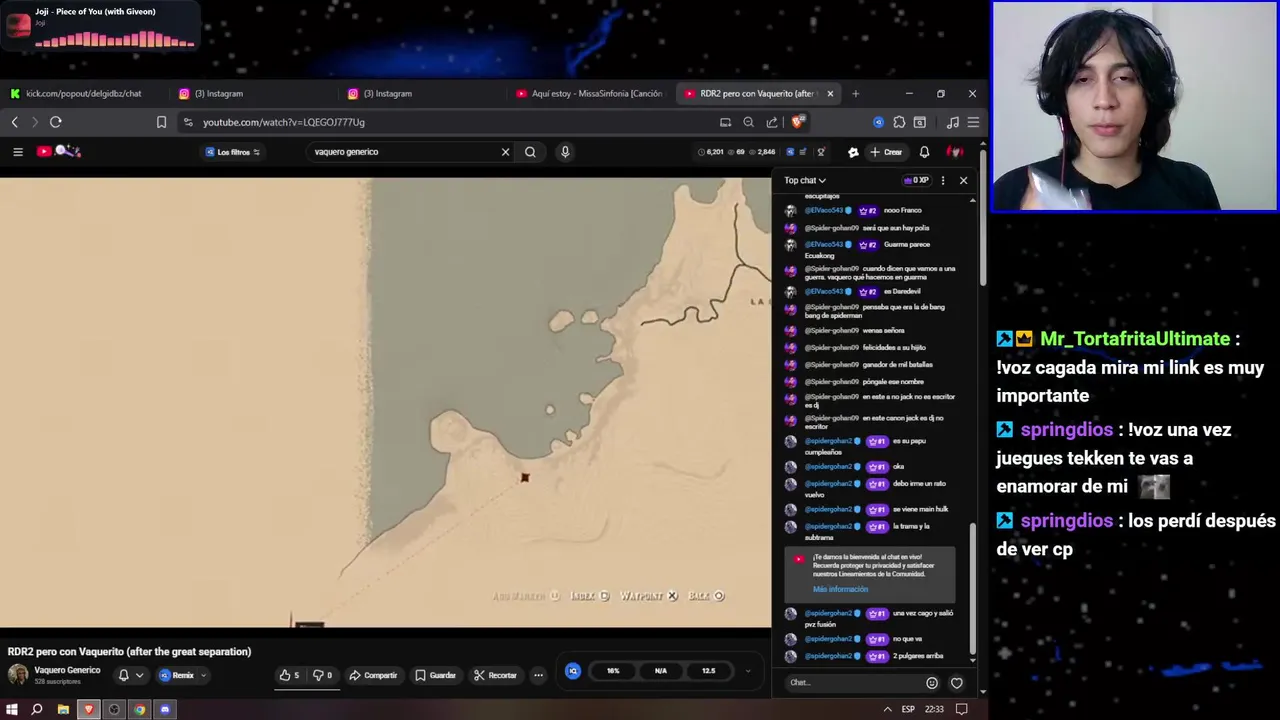Open the browser main hamburger menu
Image resolution: width=1280 pixels, height=720 pixels.
(x=973, y=122)
